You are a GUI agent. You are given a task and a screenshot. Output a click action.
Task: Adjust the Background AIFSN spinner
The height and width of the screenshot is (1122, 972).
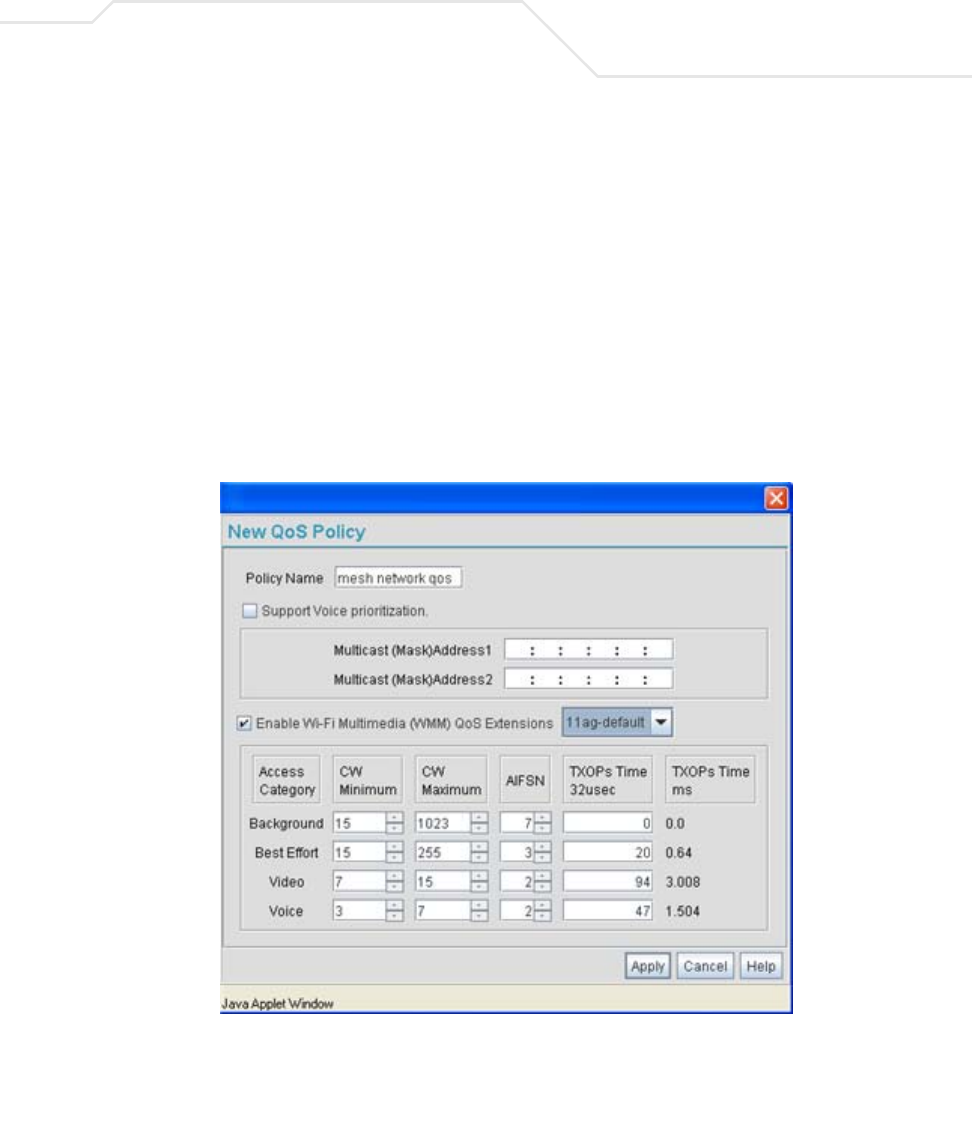coord(543,823)
